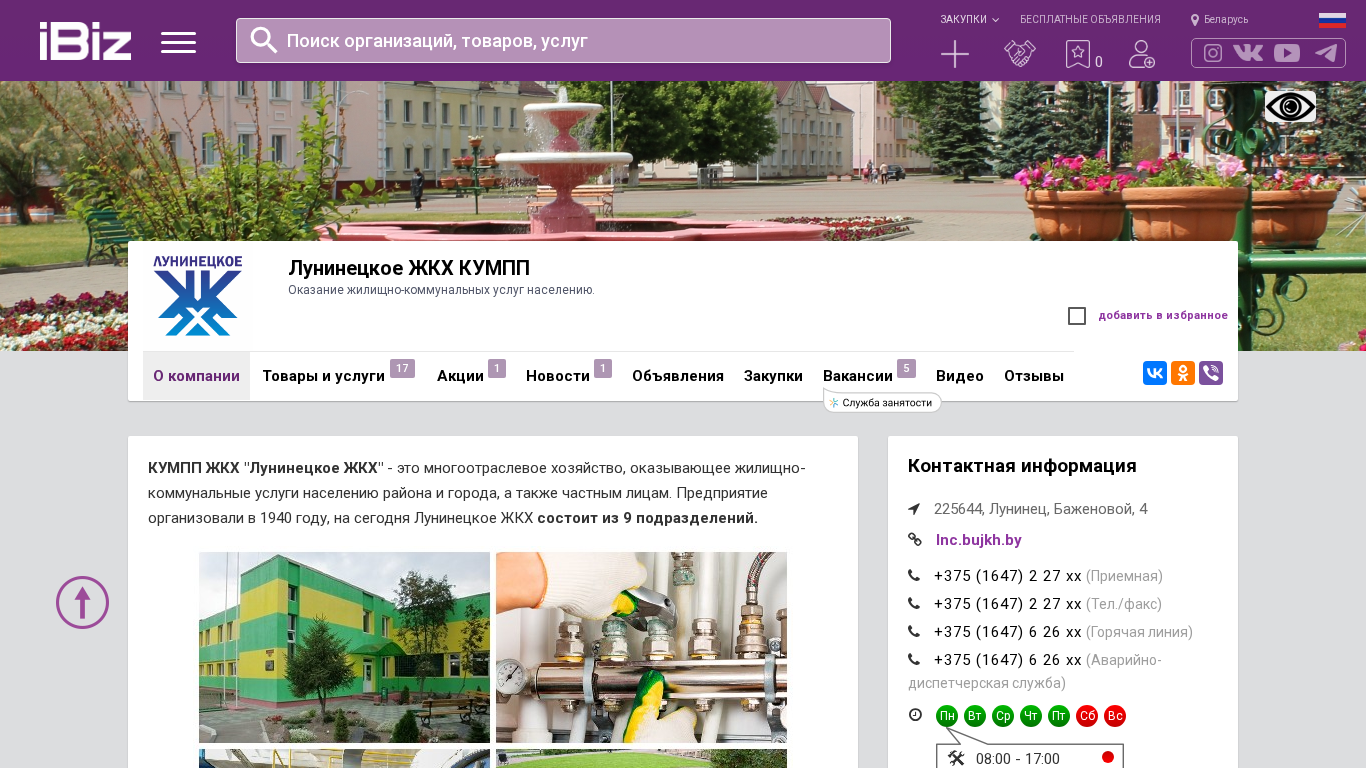Switch language via Russian flag

click(x=1332, y=20)
